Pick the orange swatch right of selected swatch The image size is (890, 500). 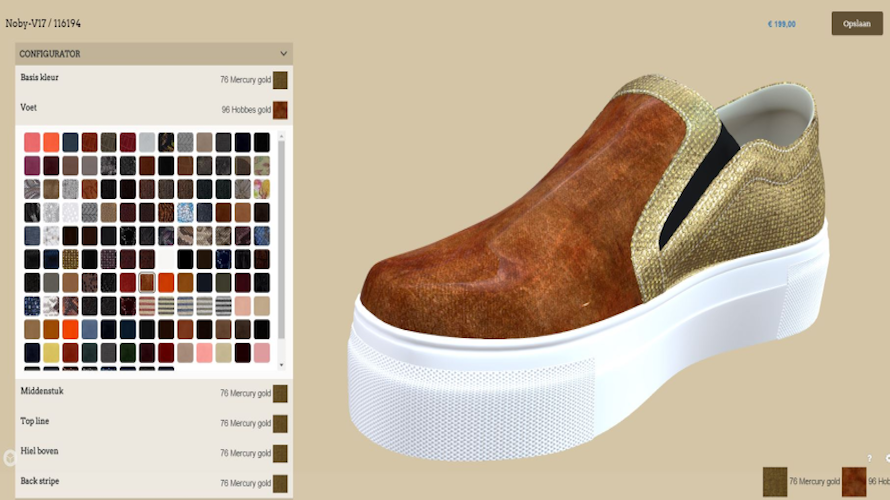[166, 283]
